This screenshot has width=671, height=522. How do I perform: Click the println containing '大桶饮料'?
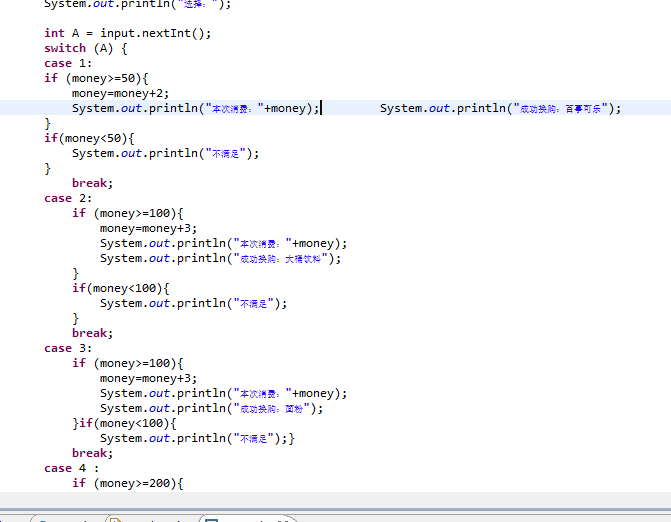220,258
